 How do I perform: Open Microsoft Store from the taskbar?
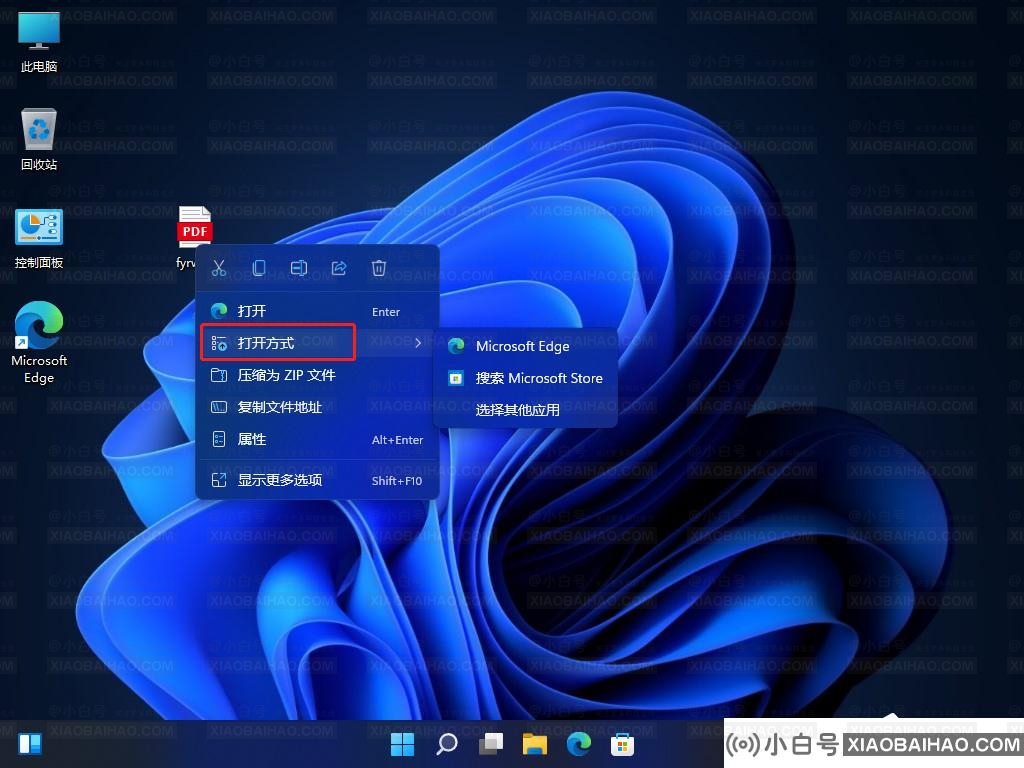(622, 744)
